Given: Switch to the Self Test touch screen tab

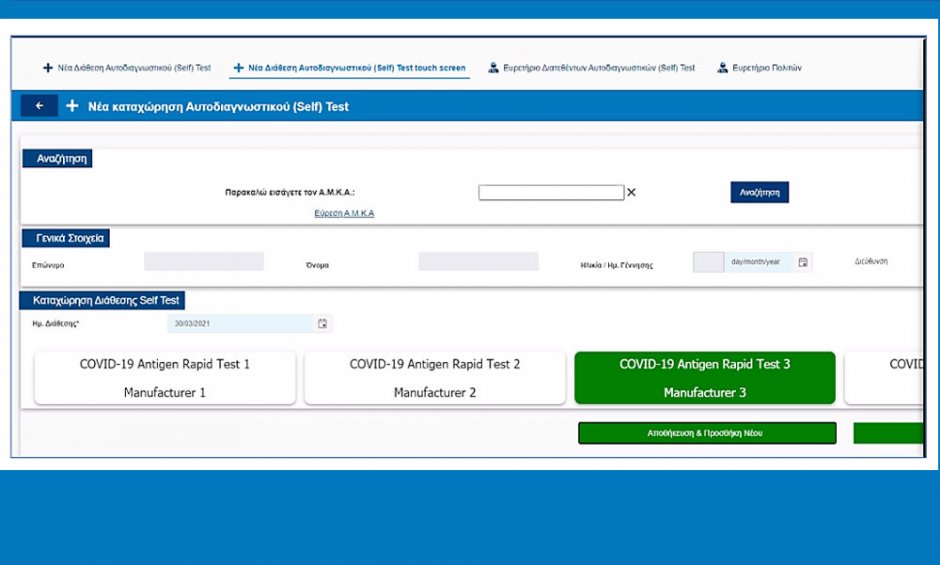Looking at the screenshot, I should (356, 68).
